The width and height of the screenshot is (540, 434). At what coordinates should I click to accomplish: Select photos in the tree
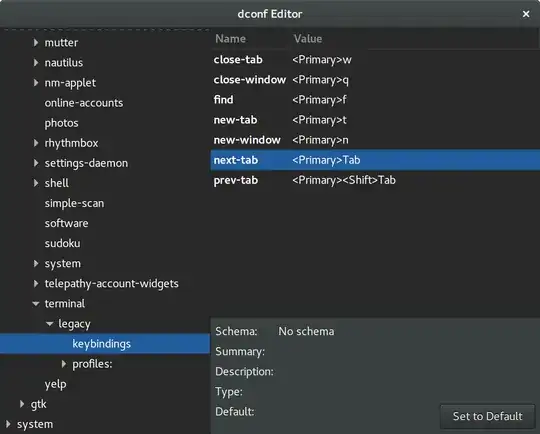(61, 123)
